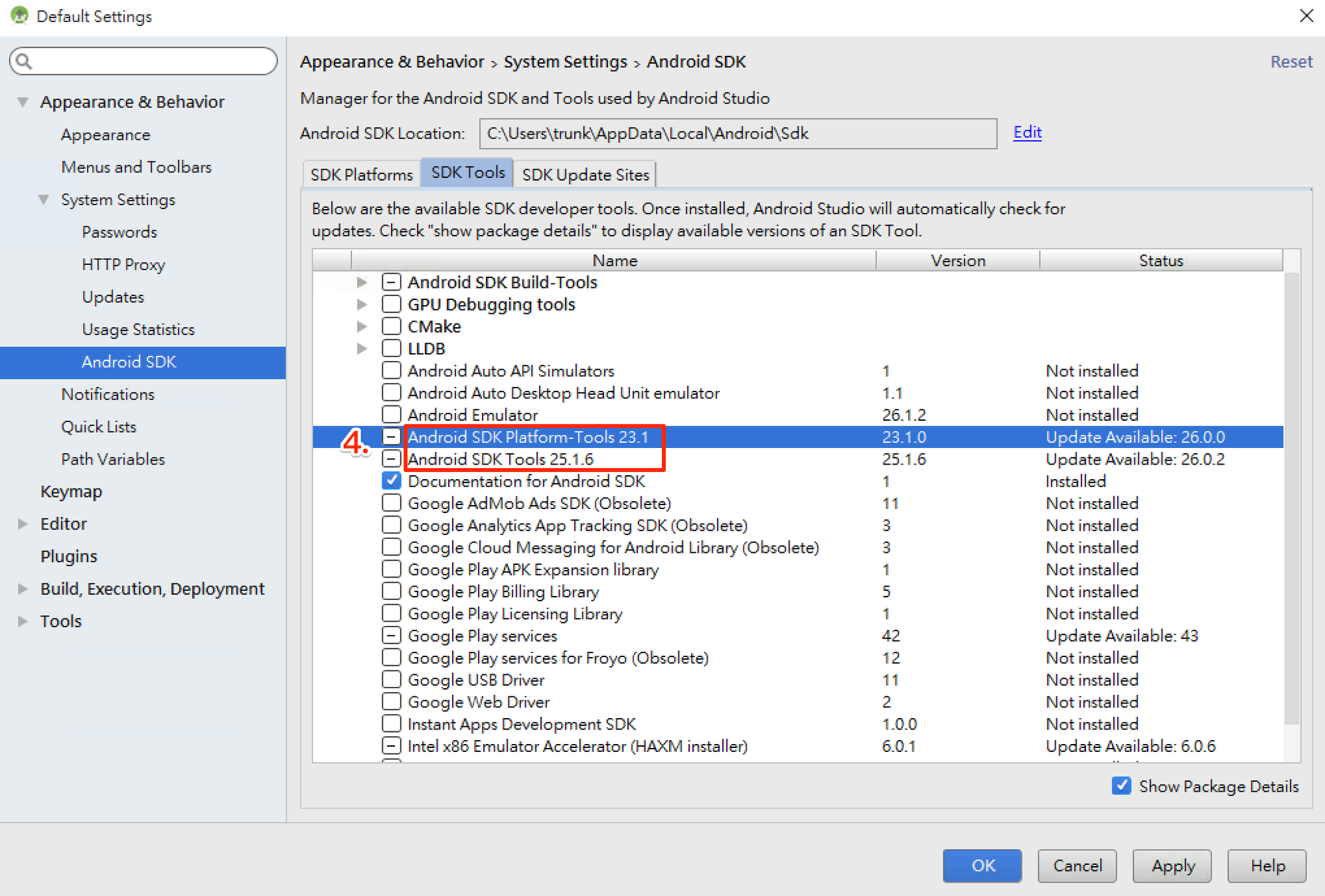This screenshot has height=896, width=1325.
Task: Focus the settings search field
Action: (153, 62)
